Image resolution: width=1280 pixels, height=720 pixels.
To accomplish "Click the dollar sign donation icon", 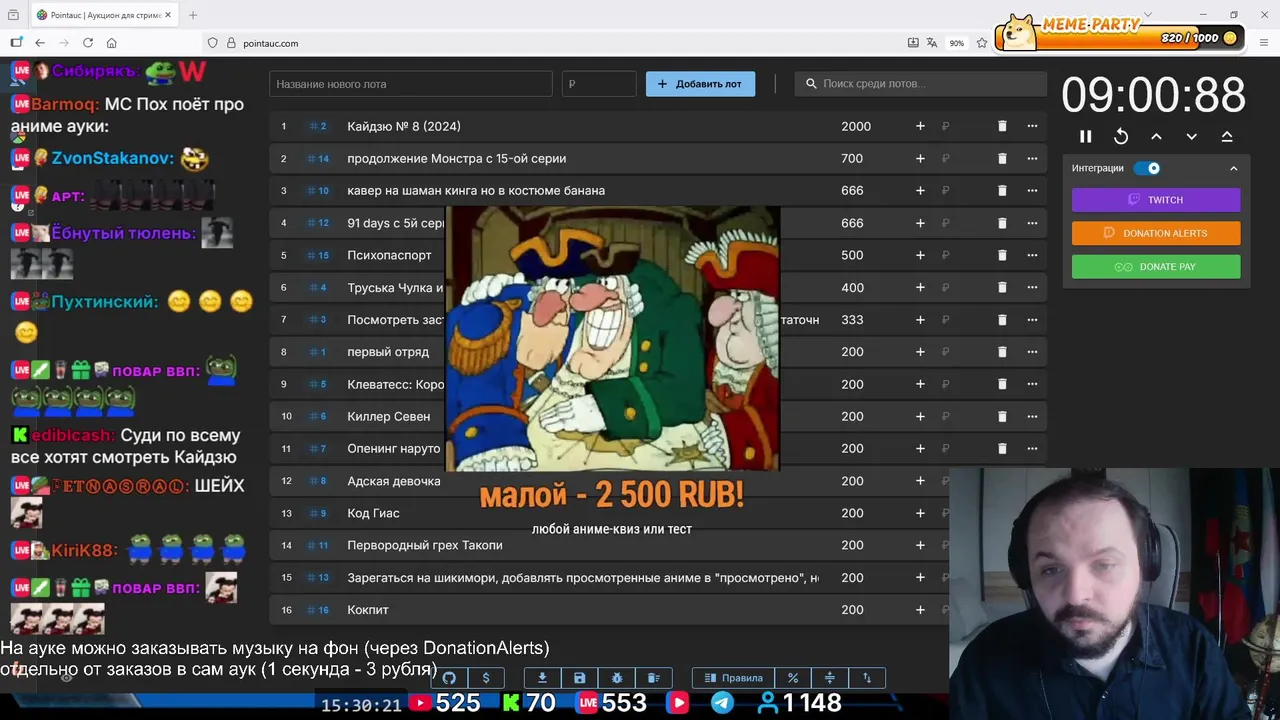I will (x=486, y=678).
